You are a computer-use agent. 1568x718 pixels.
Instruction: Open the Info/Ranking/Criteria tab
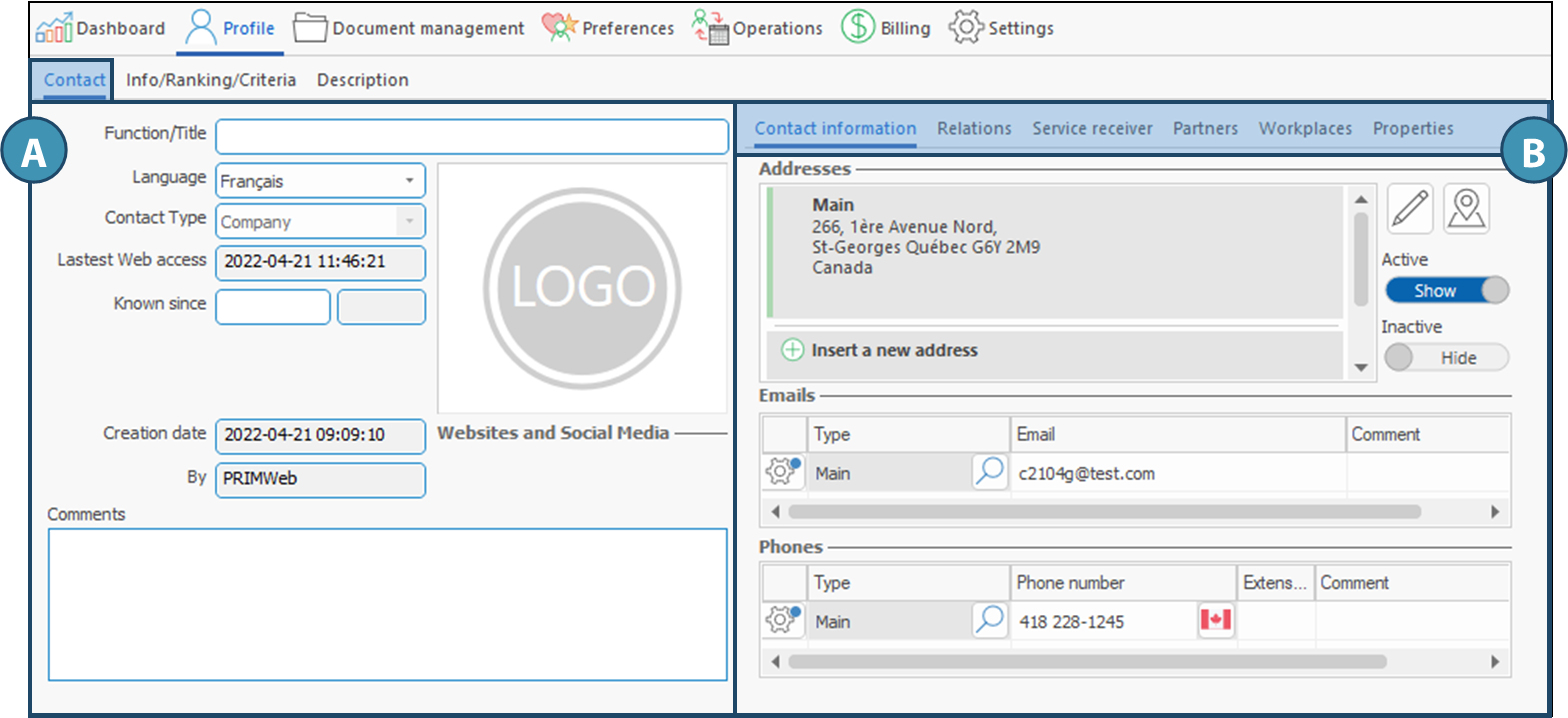coord(211,80)
